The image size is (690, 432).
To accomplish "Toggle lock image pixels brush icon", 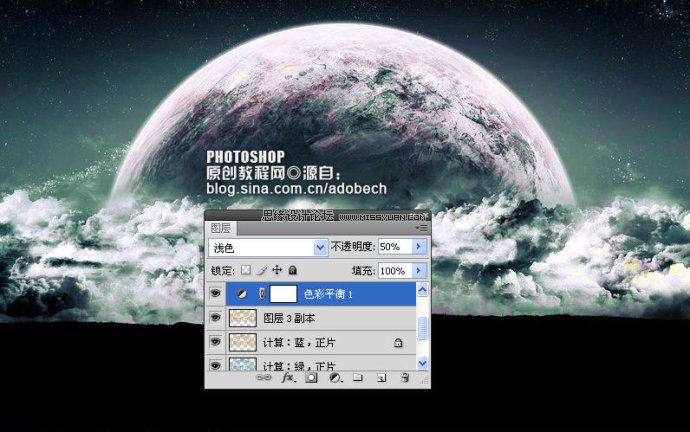I will tap(261, 270).
